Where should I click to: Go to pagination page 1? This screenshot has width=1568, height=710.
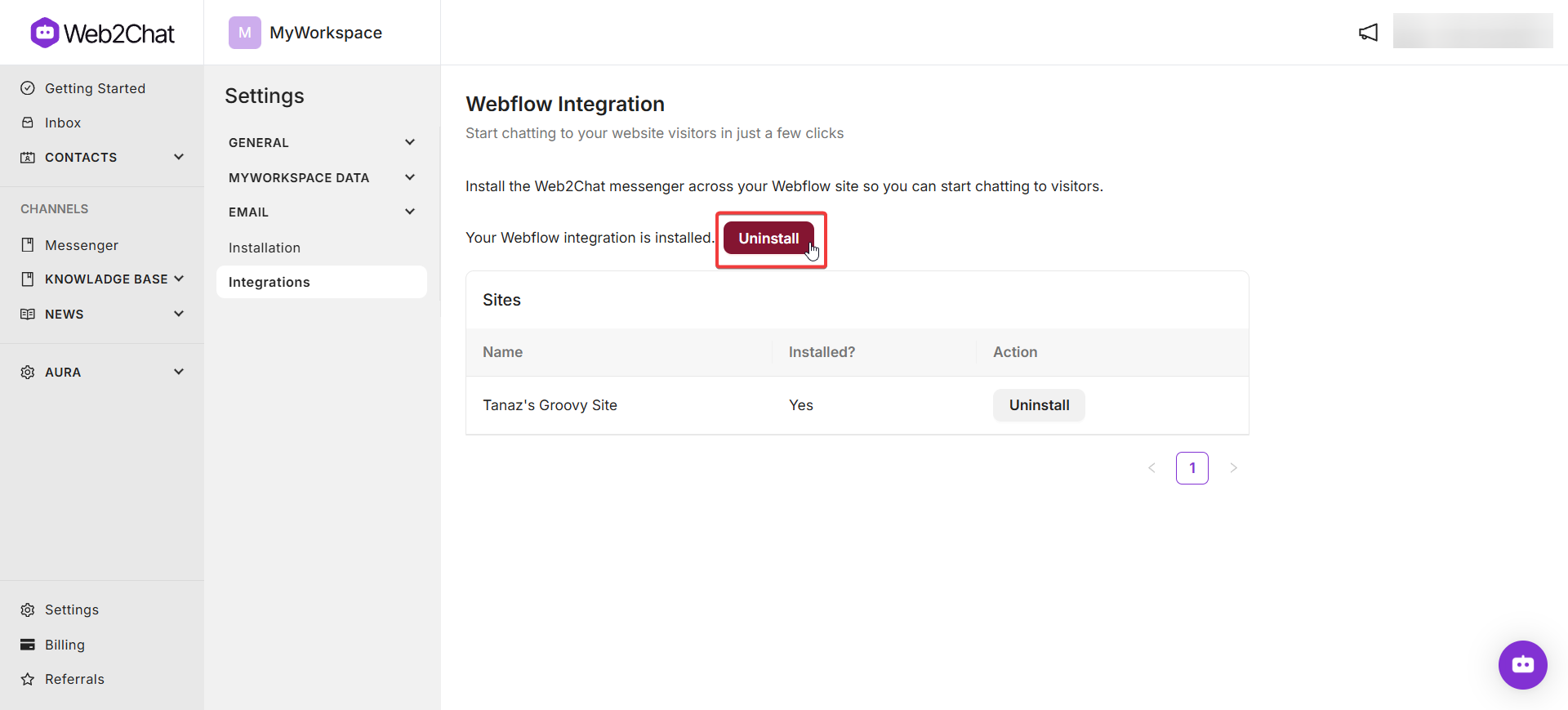tap(1192, 468)
